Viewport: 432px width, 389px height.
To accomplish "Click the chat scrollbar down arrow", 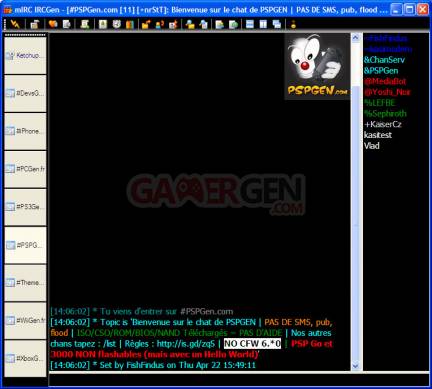I will [x=355, y=366].
